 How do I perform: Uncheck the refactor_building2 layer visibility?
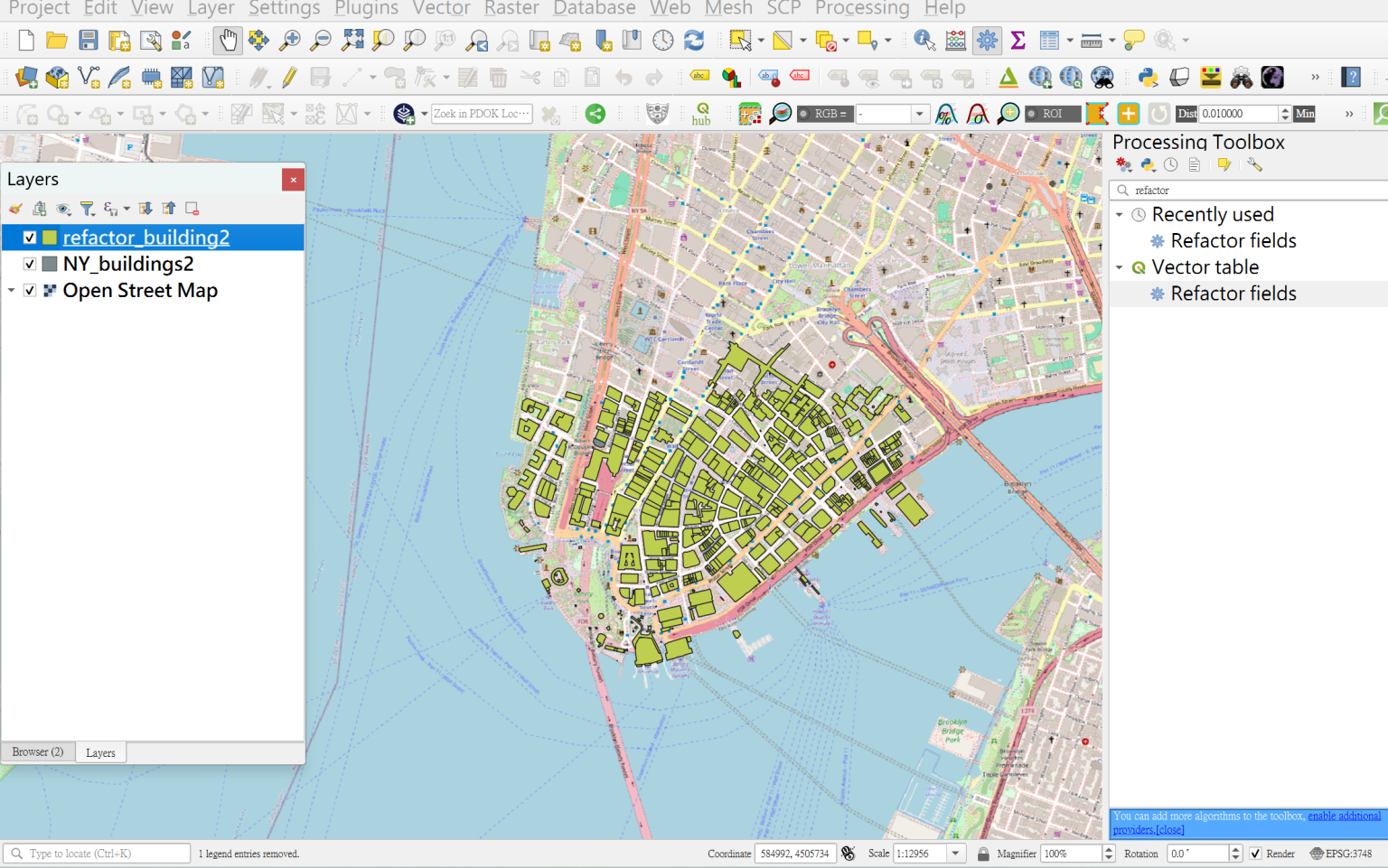point(30,237)
